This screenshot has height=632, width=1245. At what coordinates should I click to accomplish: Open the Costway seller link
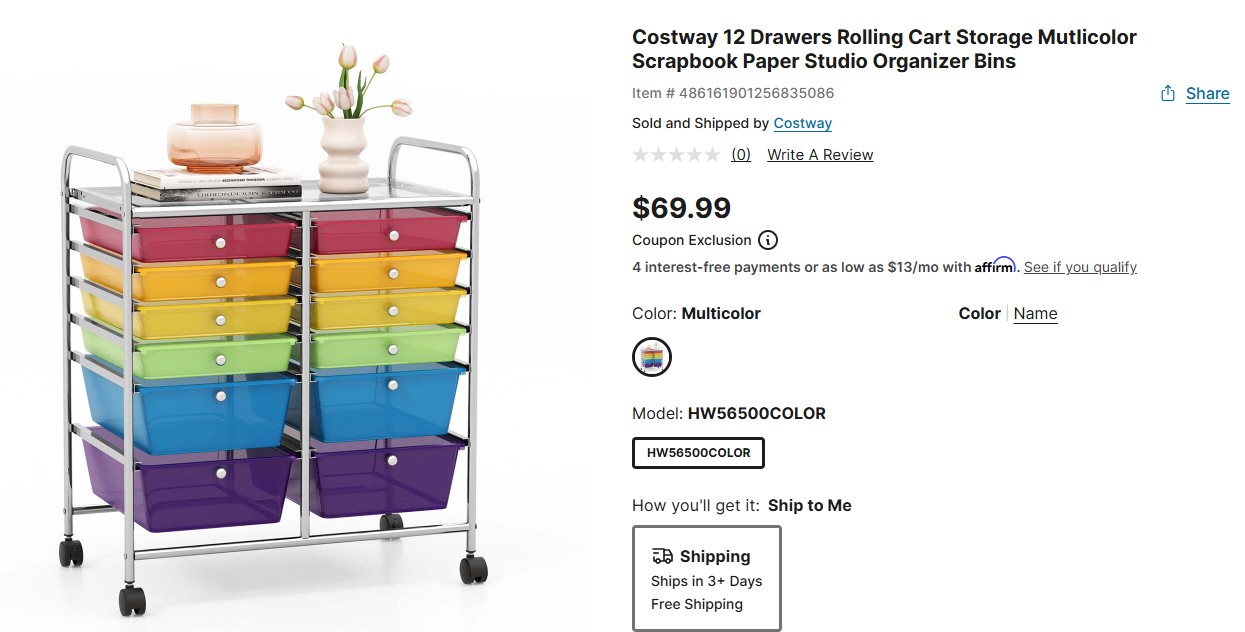[802, 123]
